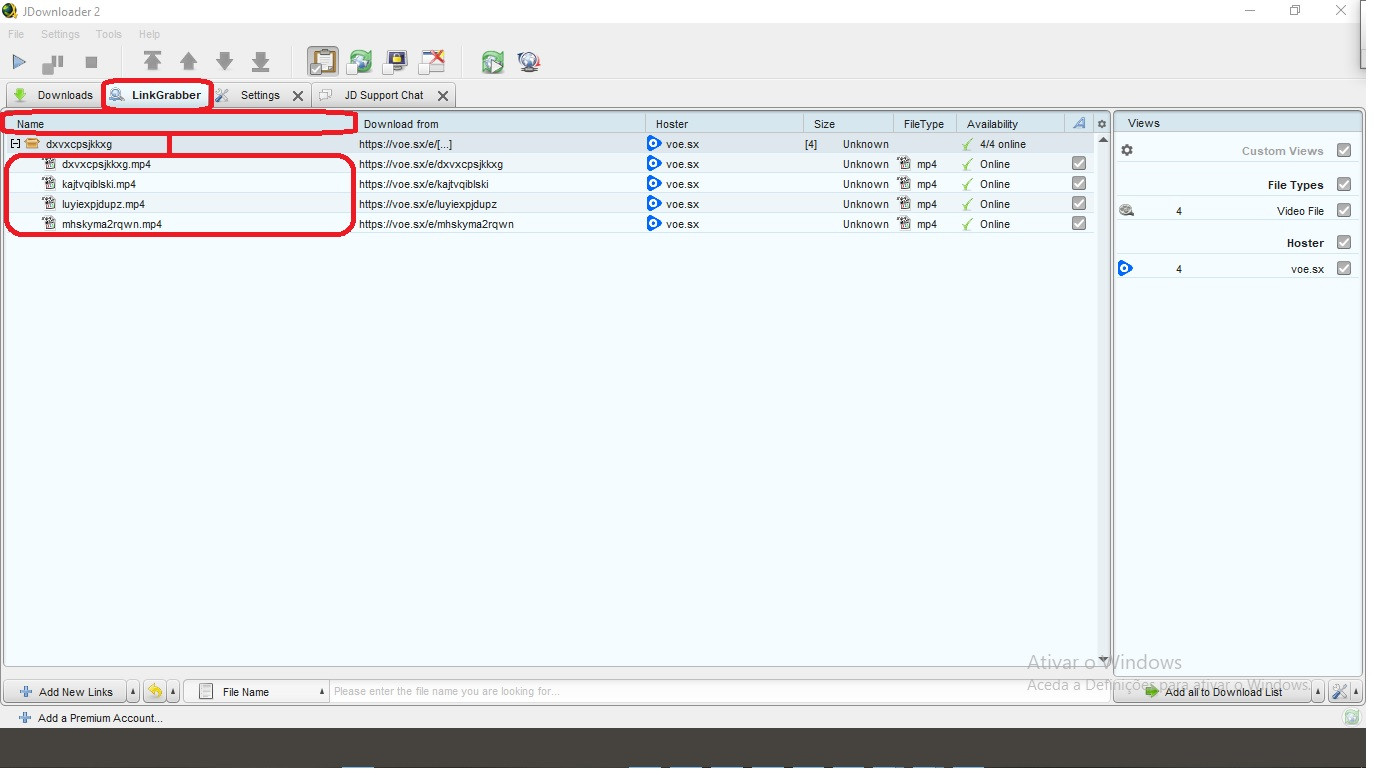The image size is (1374, 775).
Task: Click the Download from column header
Action: point(501,124)
